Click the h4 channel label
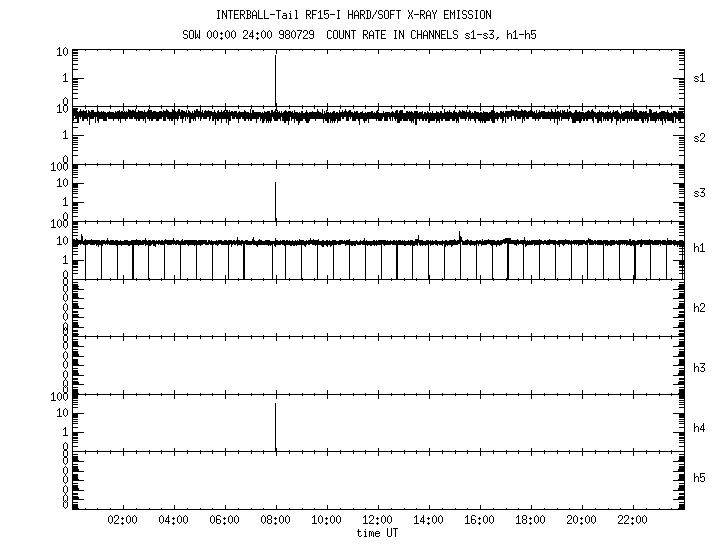Screen dimensions: 720x550 coord(700,428)
